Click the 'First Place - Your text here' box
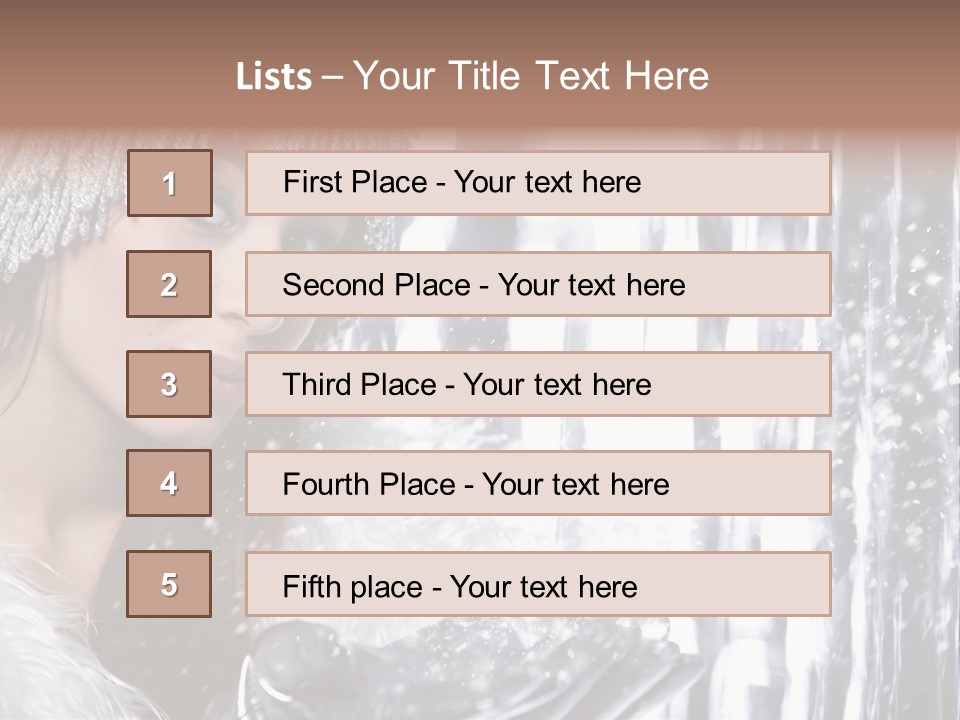960x720 pixels. (x=538, y=183)
